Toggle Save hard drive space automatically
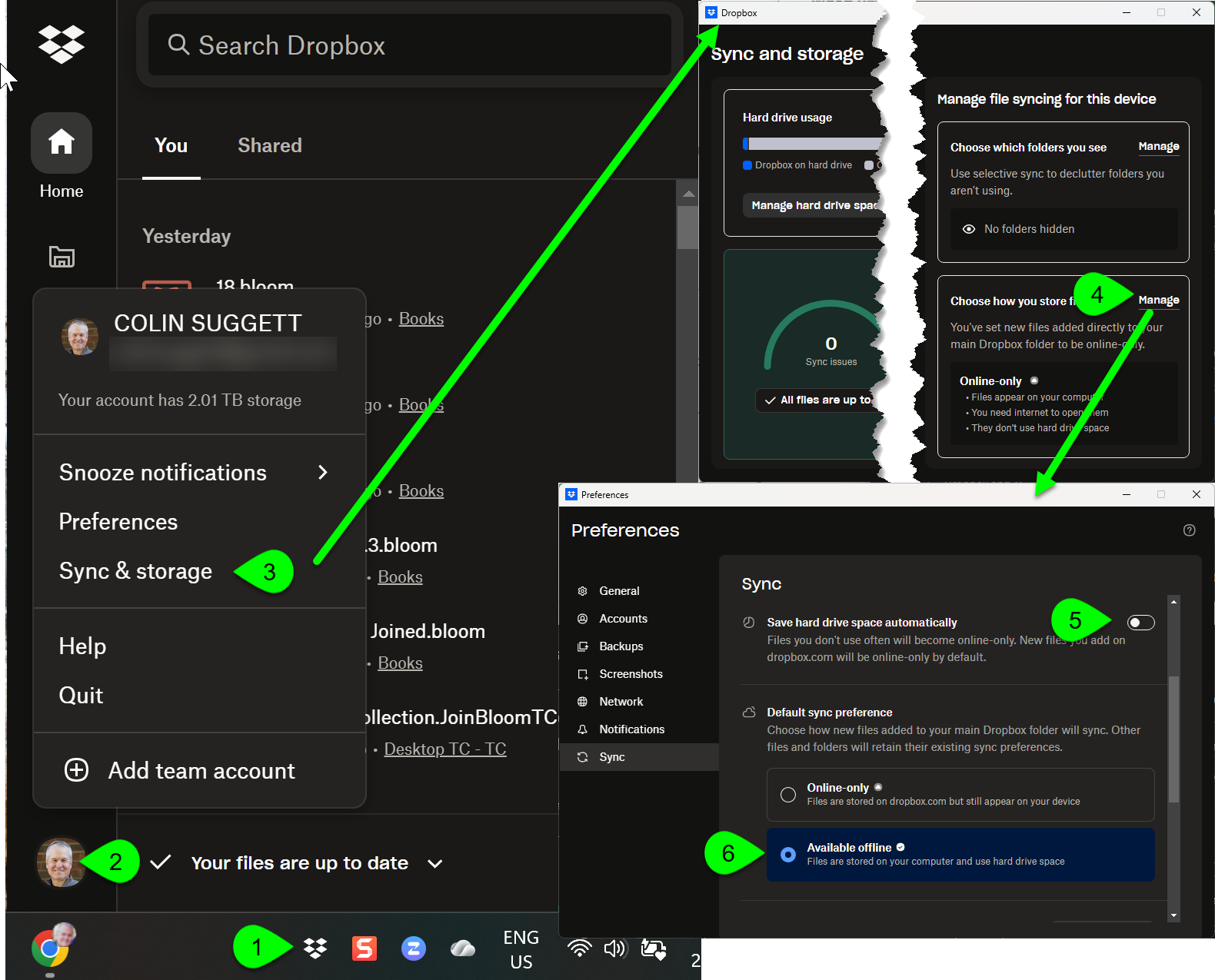The image size is (1215, 980). coord(1140,623)
